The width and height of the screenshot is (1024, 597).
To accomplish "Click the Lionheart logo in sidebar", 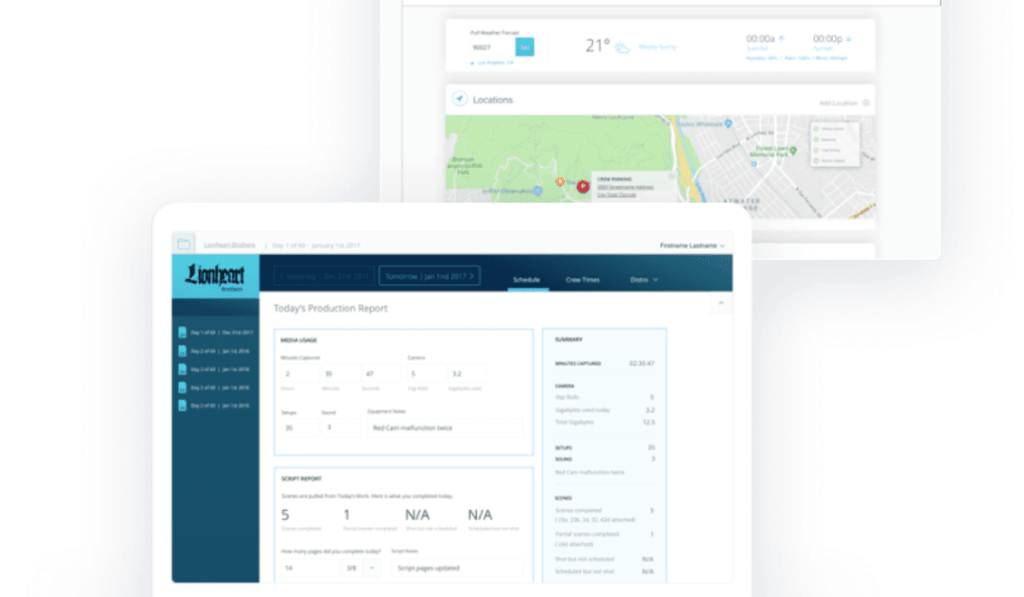I will click(x=215, y=276).
